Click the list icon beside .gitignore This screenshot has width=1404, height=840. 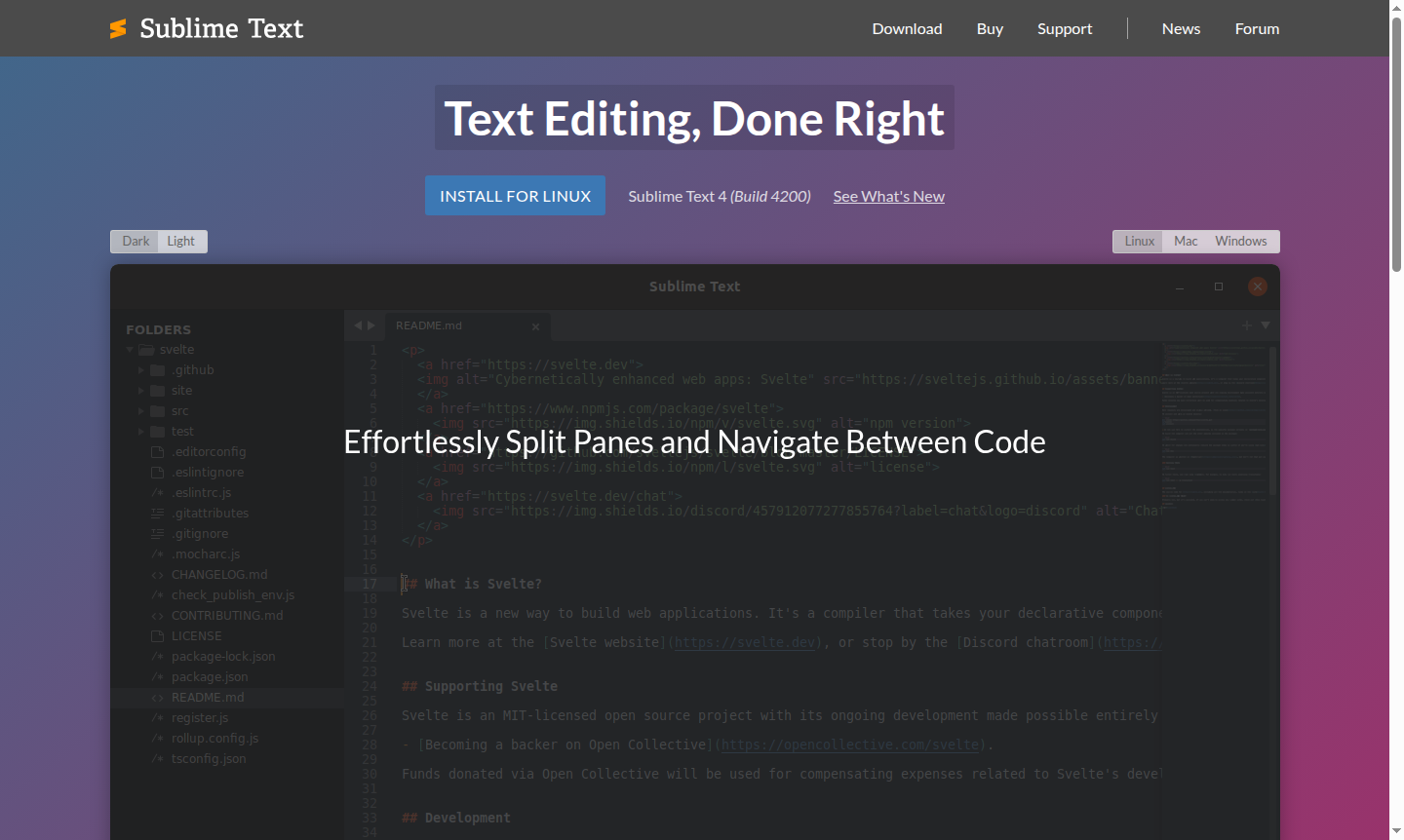[157, 533]
